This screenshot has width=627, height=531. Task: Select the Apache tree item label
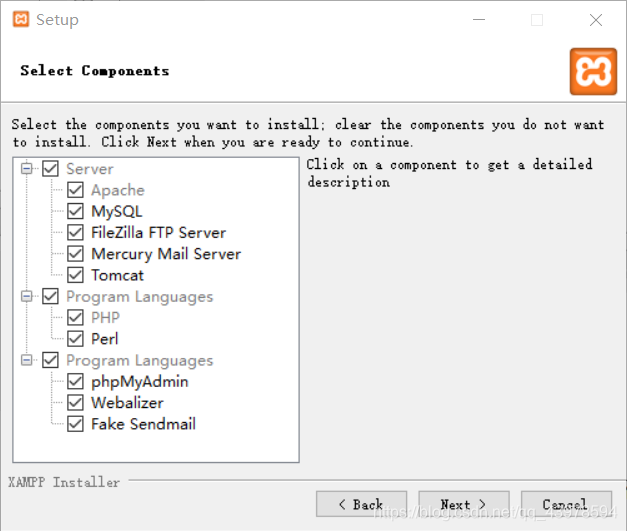(x=118, y=190)
